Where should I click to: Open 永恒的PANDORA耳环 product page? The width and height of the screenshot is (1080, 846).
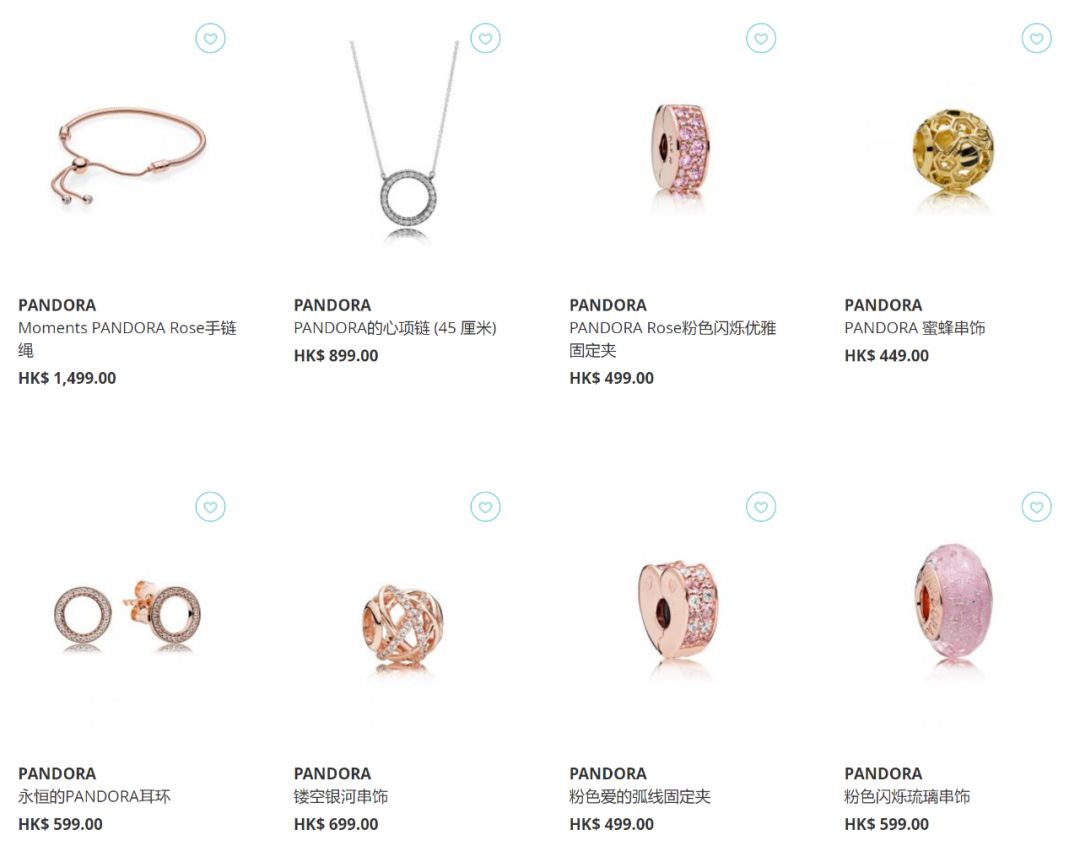(94, 796)
